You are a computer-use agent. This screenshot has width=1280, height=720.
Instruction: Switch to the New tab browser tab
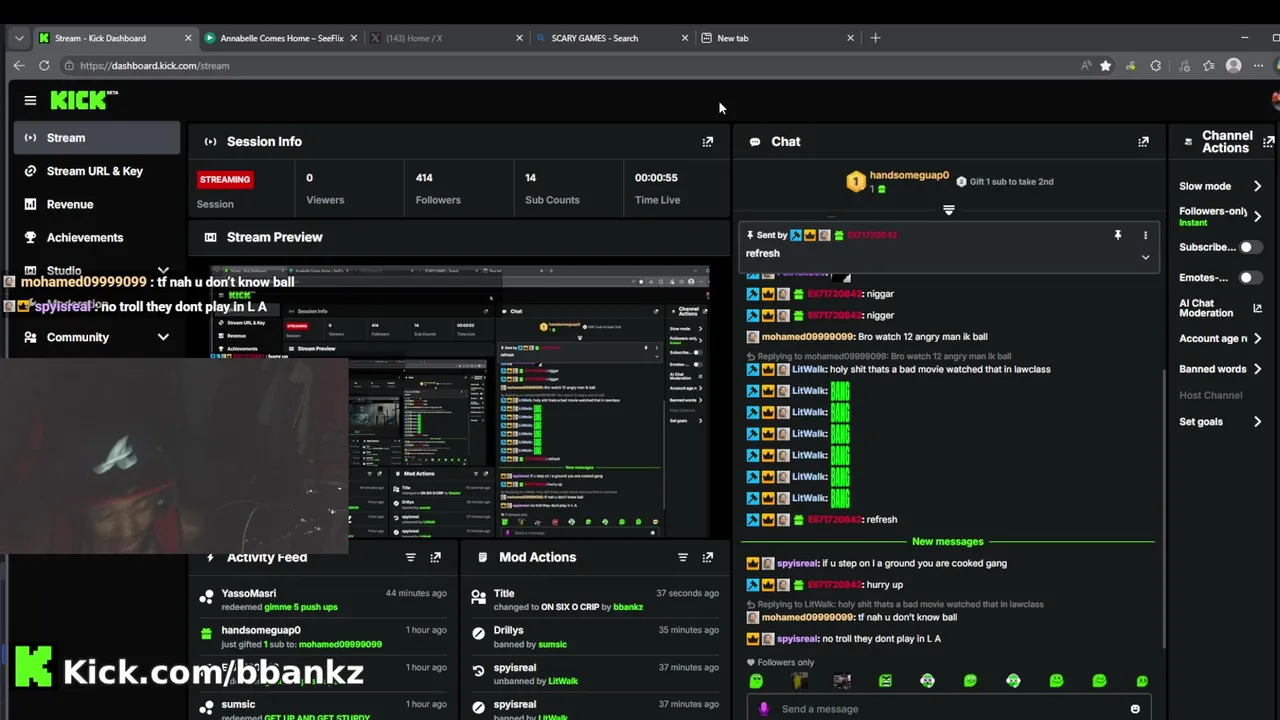click(778, 38)
